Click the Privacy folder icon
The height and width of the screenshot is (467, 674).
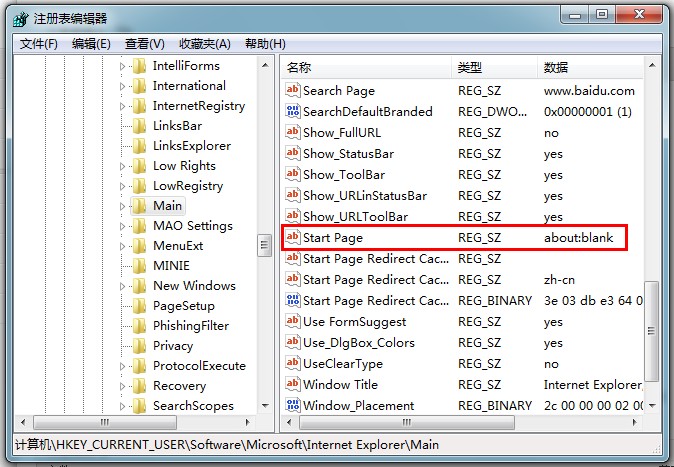pyautogui.click(x=139, y=346)
